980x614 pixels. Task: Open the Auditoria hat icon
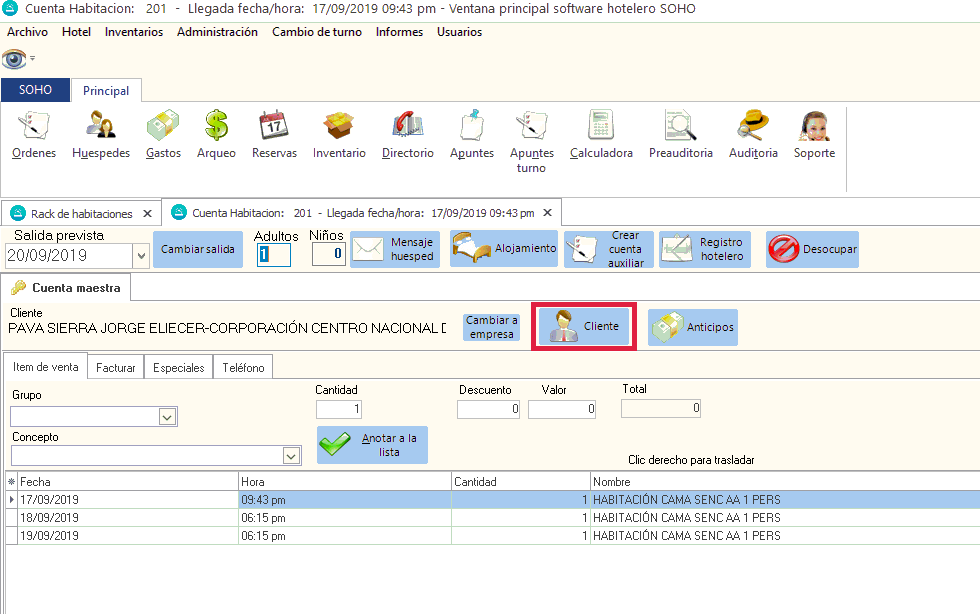pos(752,135)
